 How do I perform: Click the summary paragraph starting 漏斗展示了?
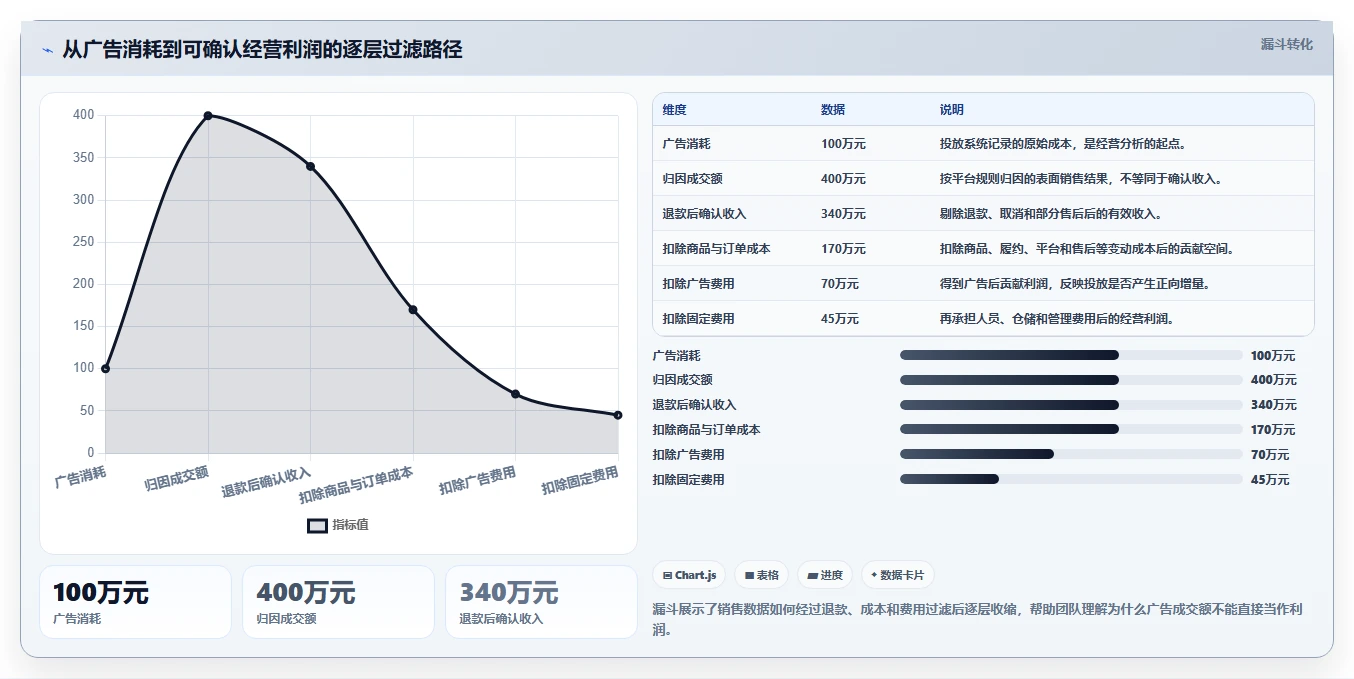click(977, 619)
